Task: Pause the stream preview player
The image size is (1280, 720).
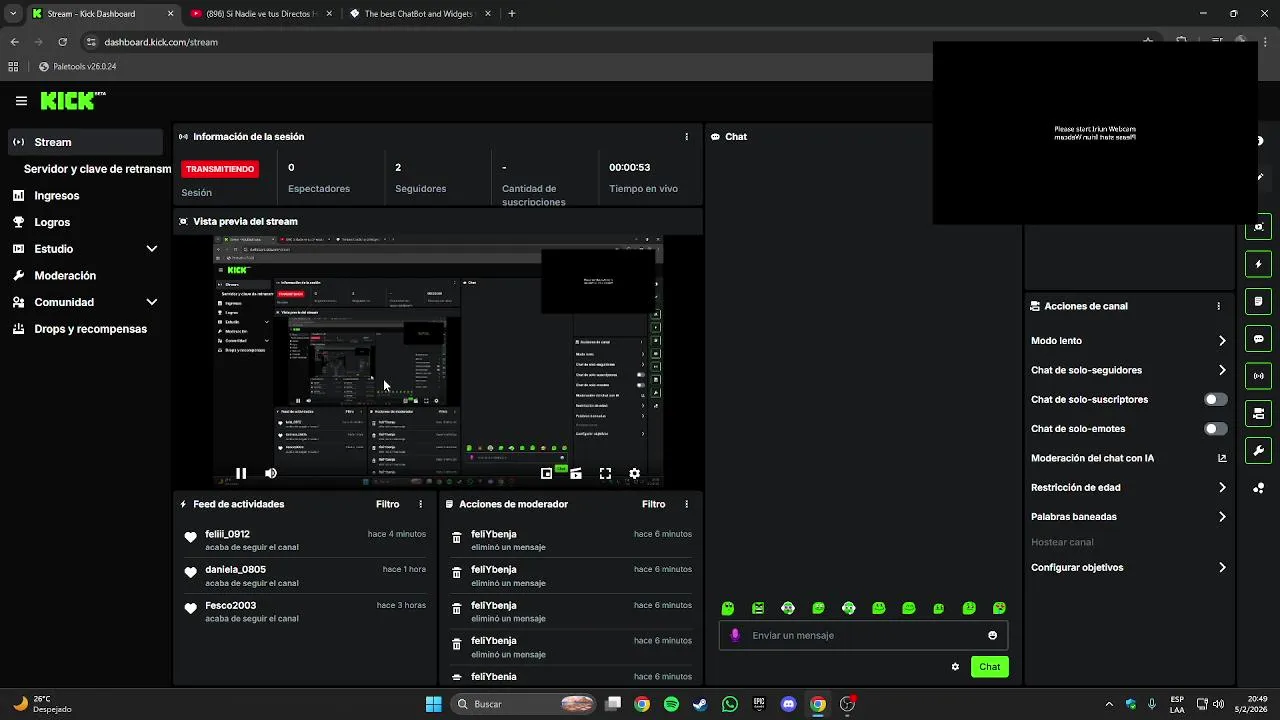Action: (241, 474)
